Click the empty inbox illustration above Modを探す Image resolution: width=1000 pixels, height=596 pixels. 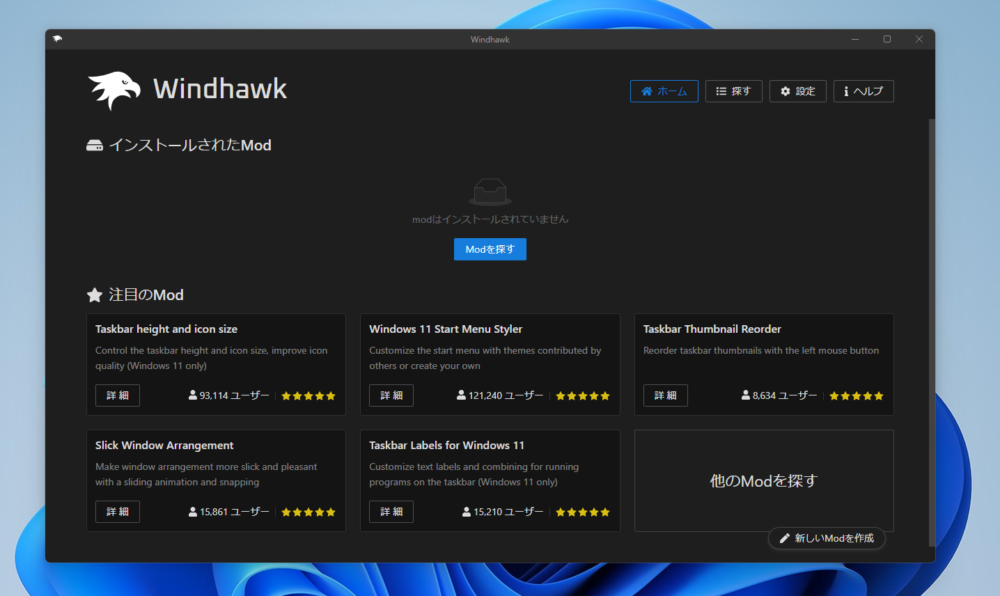(489, 191)
